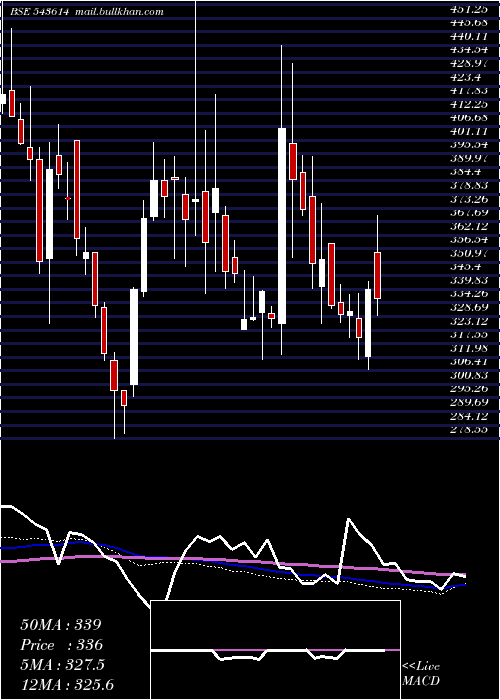Select the 345.4 price level label

(x=466, y=267)
